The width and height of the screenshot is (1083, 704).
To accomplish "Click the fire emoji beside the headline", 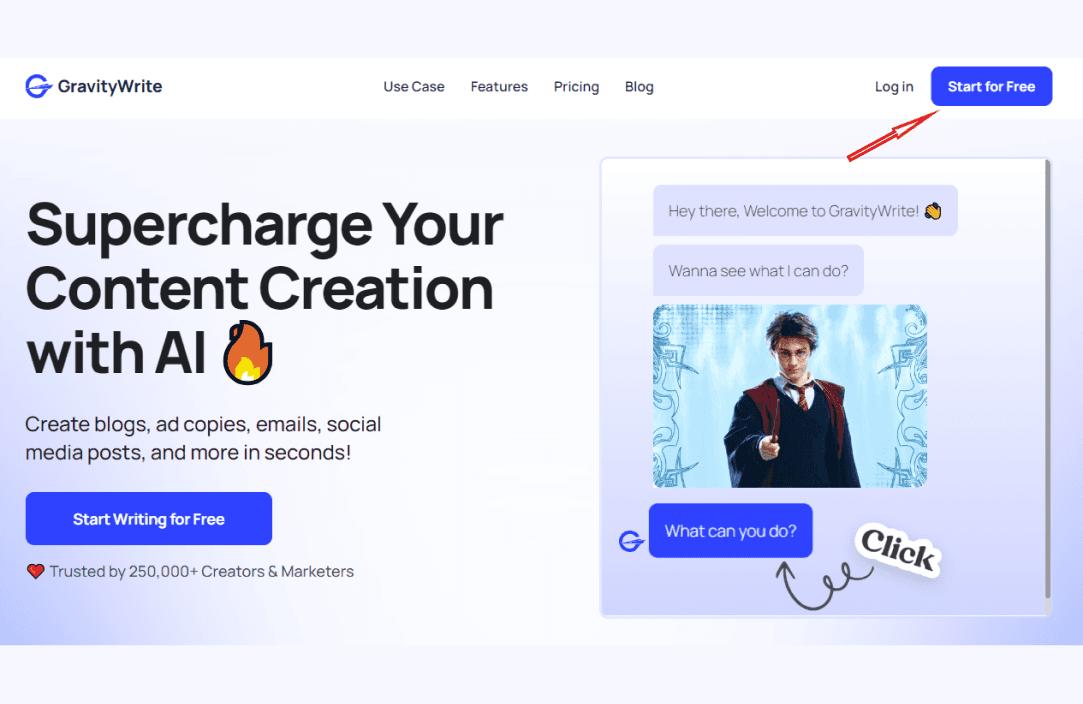I will 248,352.
